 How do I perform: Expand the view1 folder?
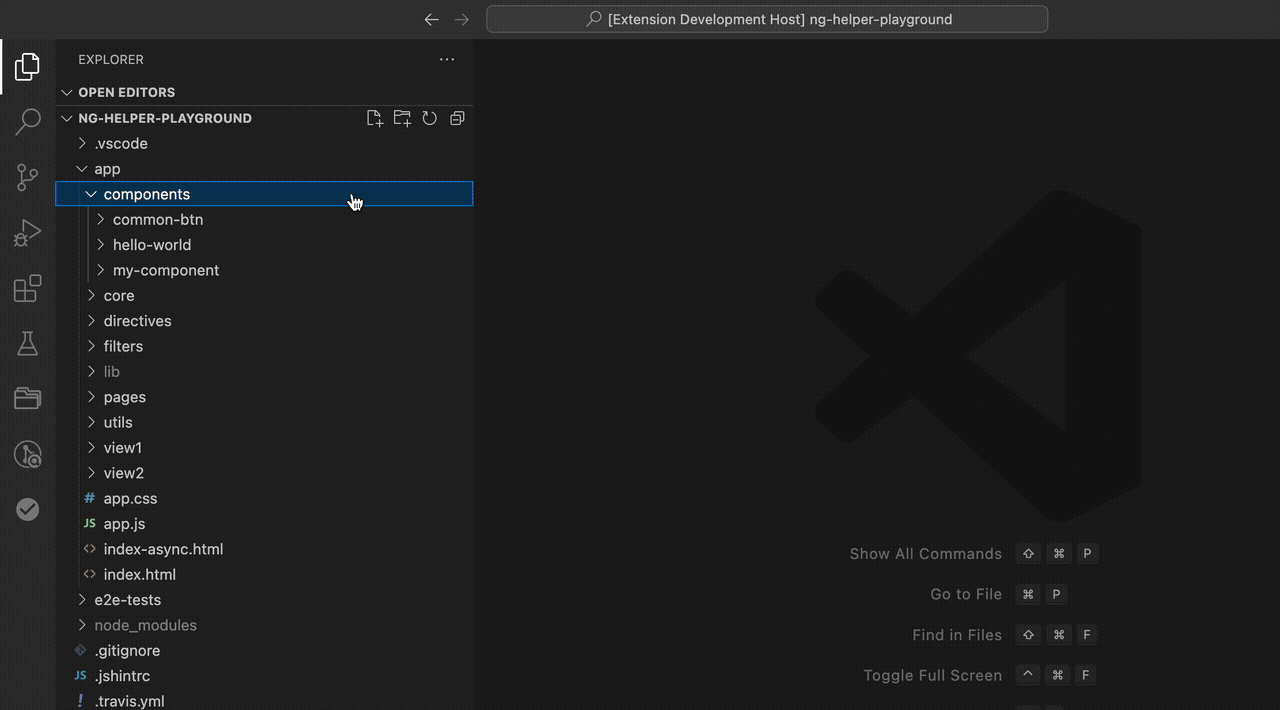tap(264, 448)
